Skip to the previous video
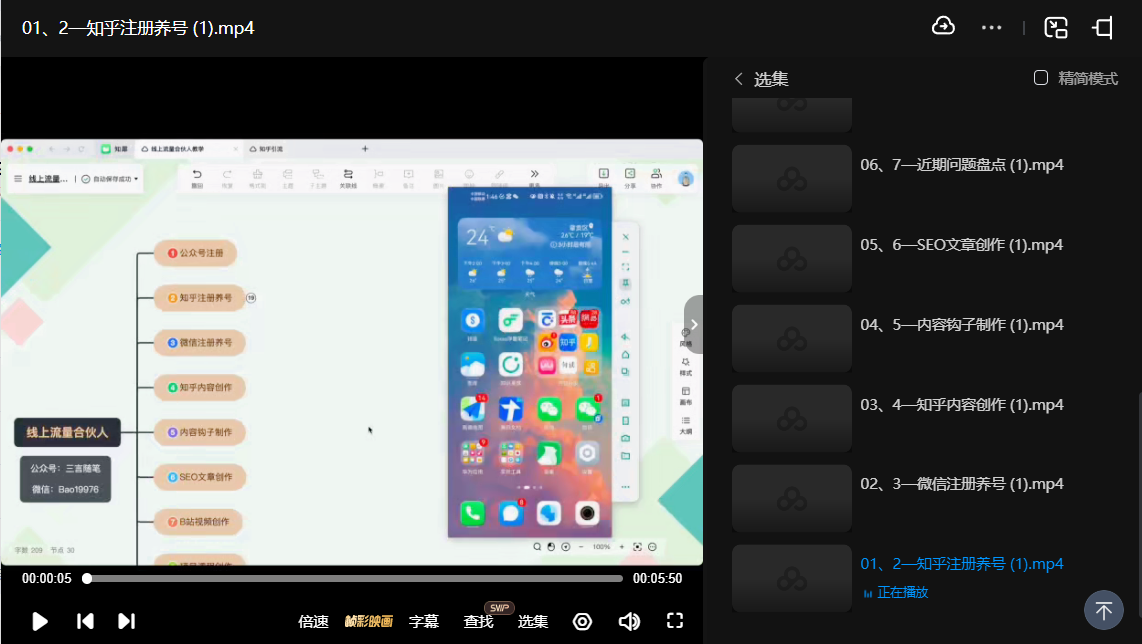This screenshot has height=644, width=1142. tap(85, 621)
